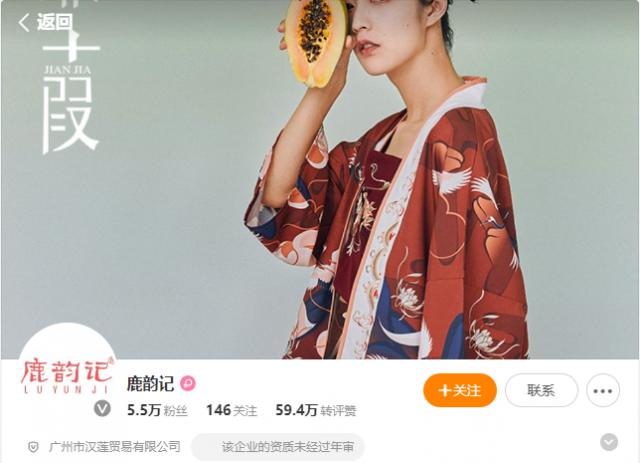
Task: View the 5.5万 粉丝 followers list
Action: pos(157,410)
